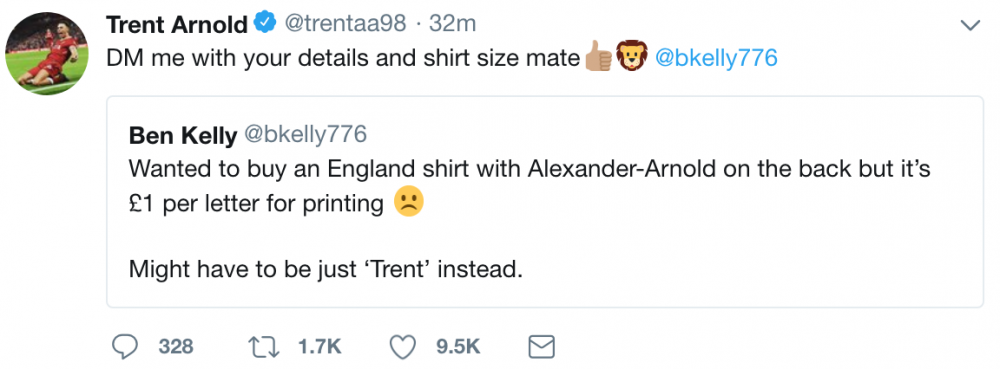Click the grey @bkelly776 handle in quote

tap(305, 134)
